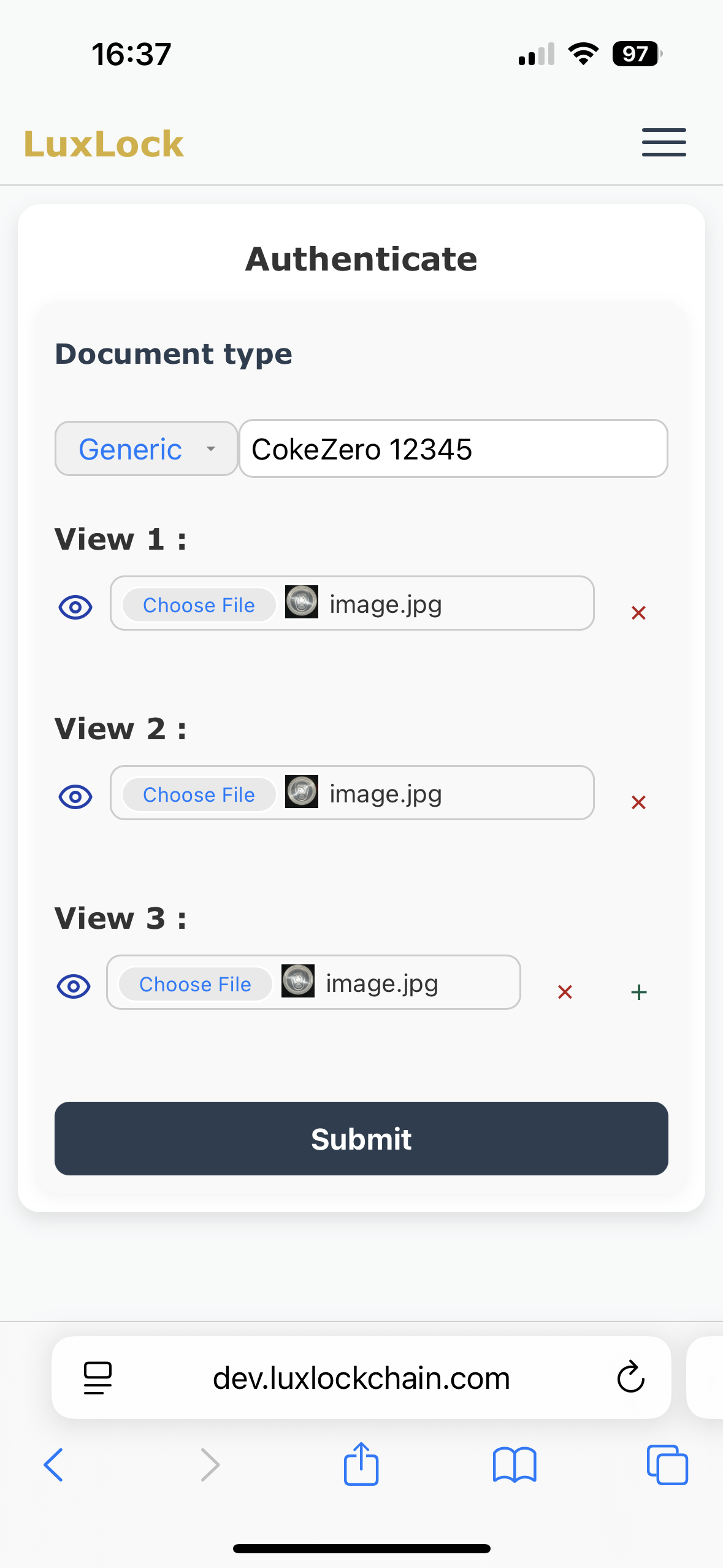Go back with Safari back arrow

54,1465
